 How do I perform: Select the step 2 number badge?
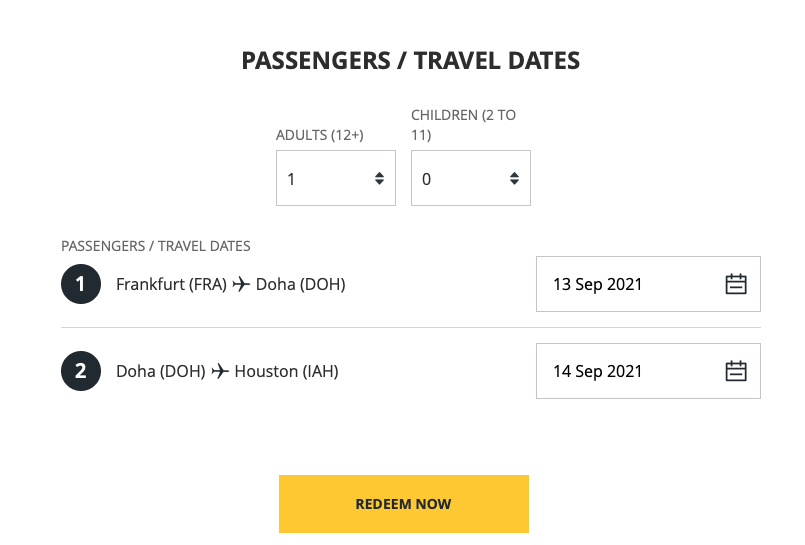81,371
